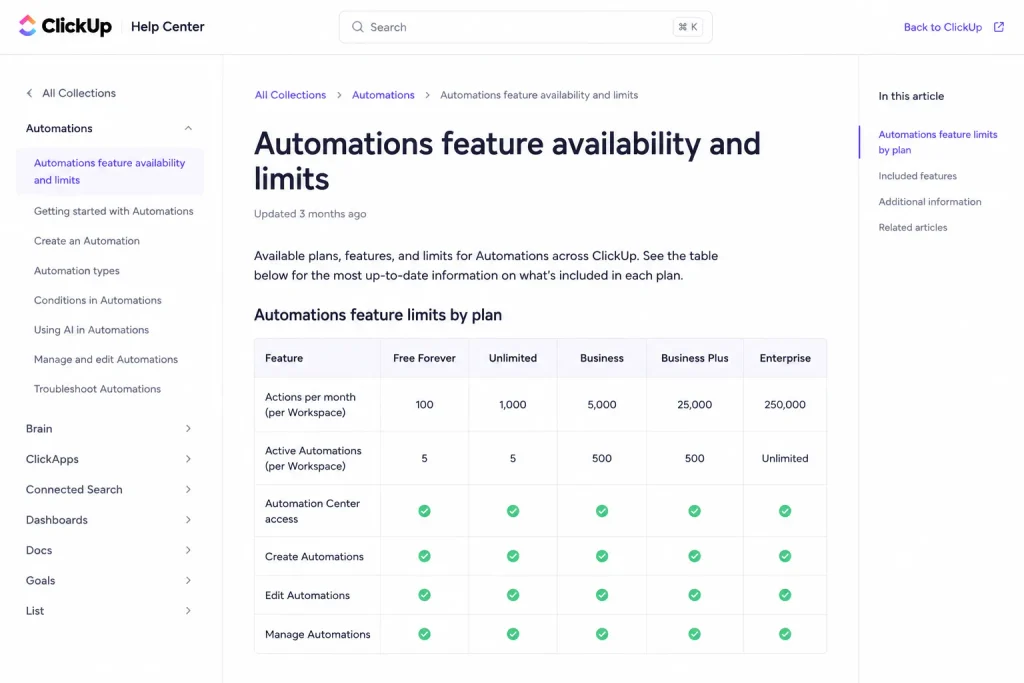Expand the ClickApps collection chevron
The height and width of the screenshot is (683, 1024).
(188, 459)
